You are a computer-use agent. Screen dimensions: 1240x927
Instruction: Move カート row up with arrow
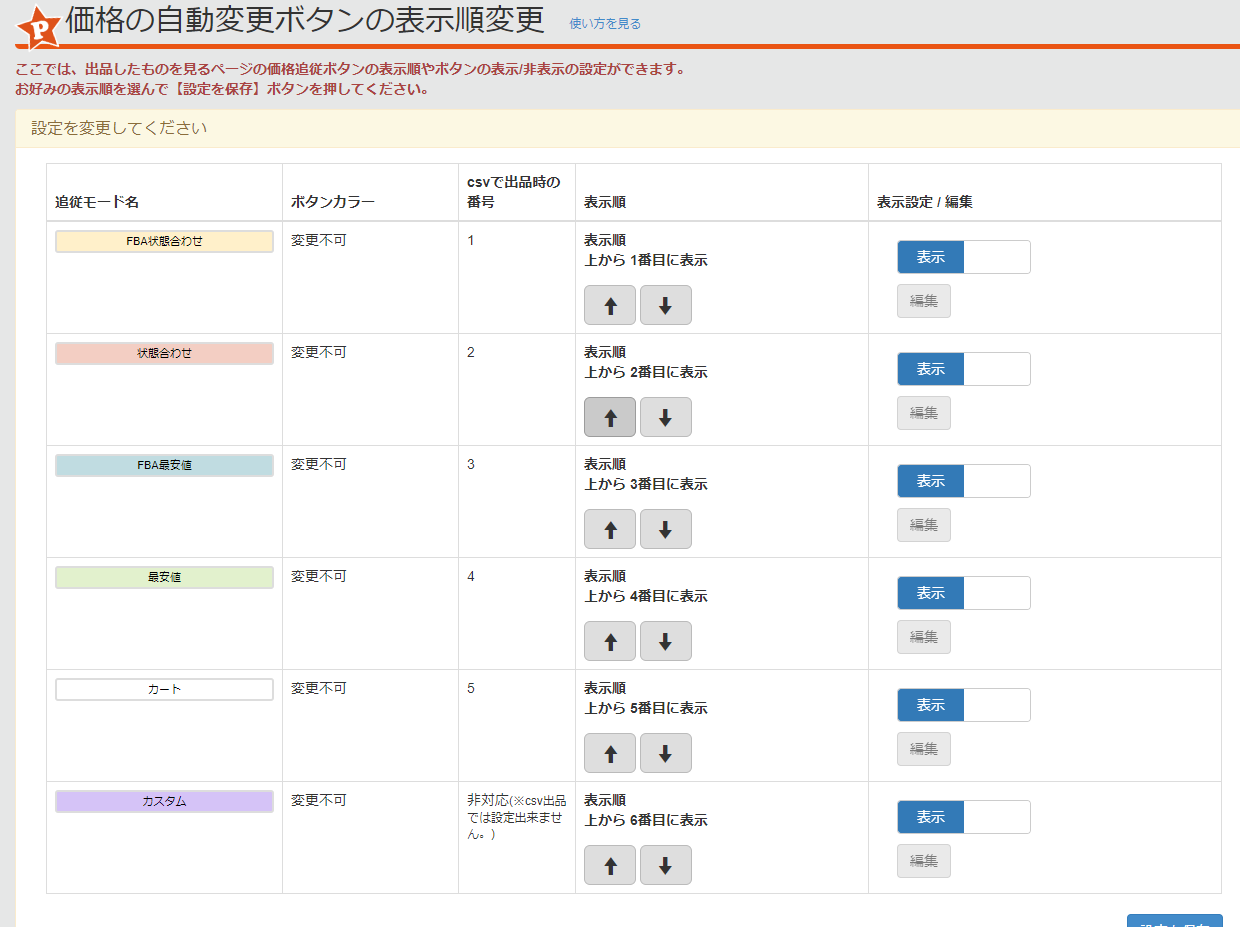(610, 754)
